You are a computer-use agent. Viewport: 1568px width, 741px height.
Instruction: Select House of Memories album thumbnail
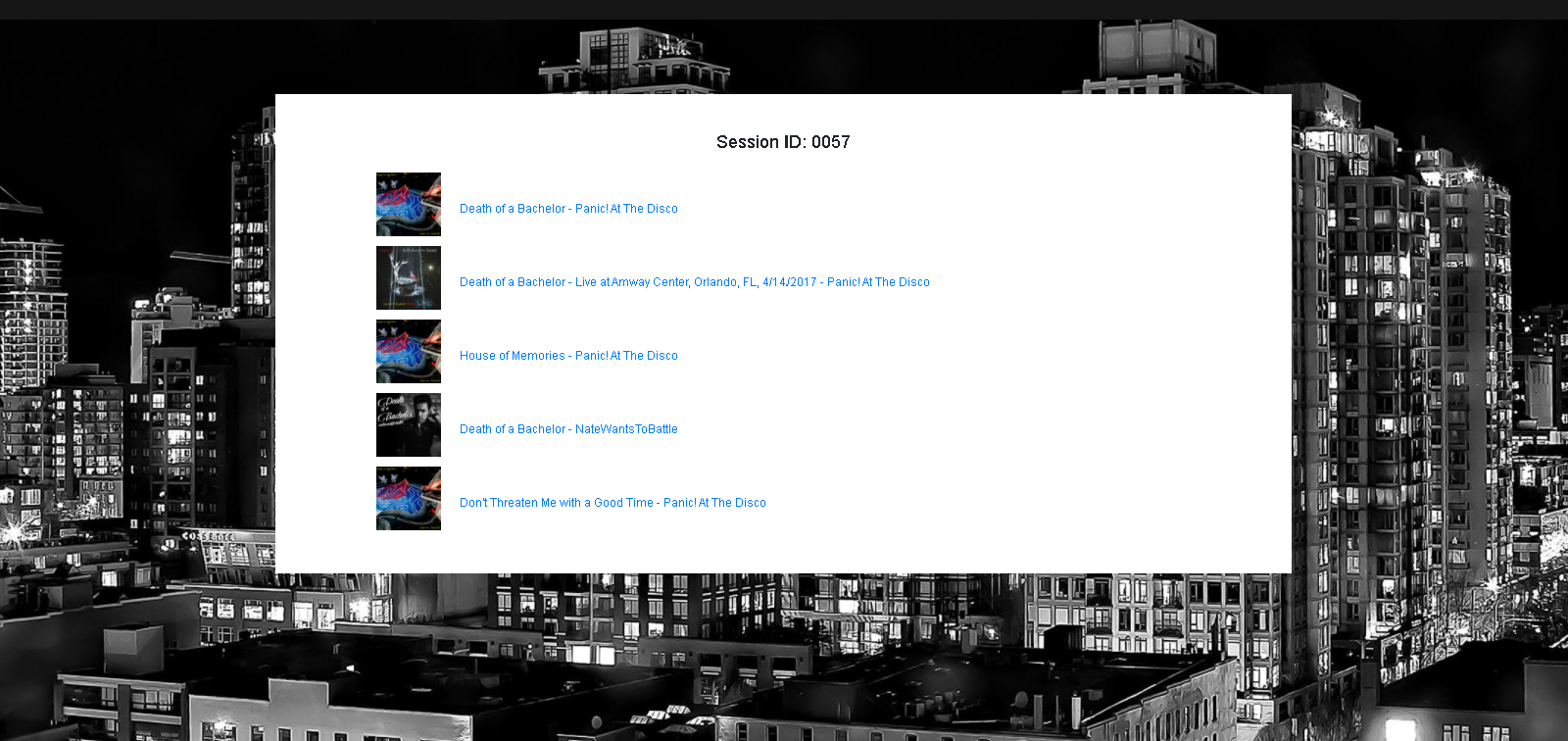409,352
